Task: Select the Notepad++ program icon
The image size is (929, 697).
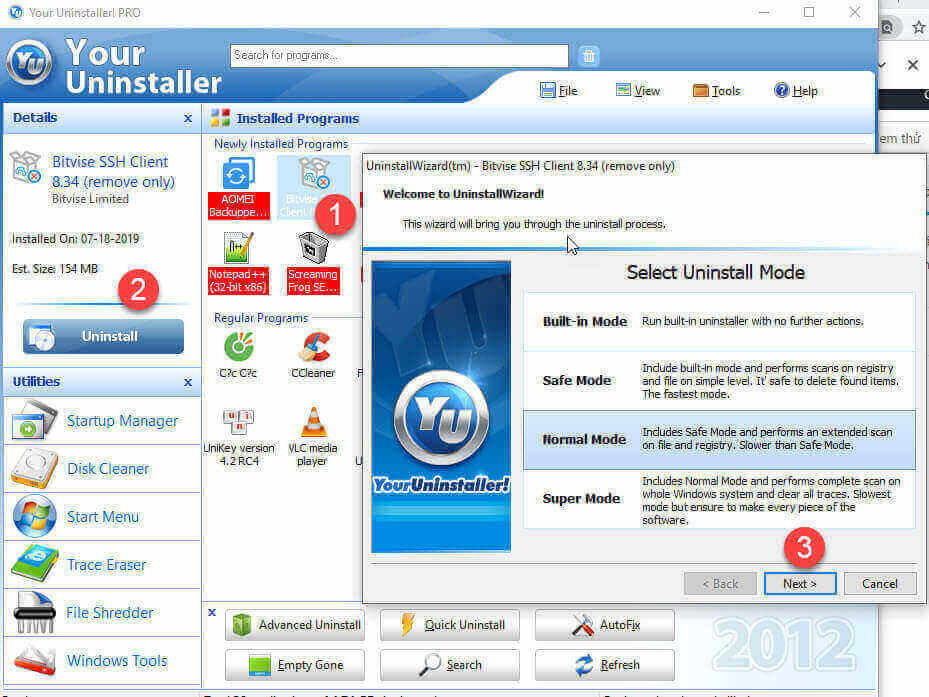Action: pos(238,250)
